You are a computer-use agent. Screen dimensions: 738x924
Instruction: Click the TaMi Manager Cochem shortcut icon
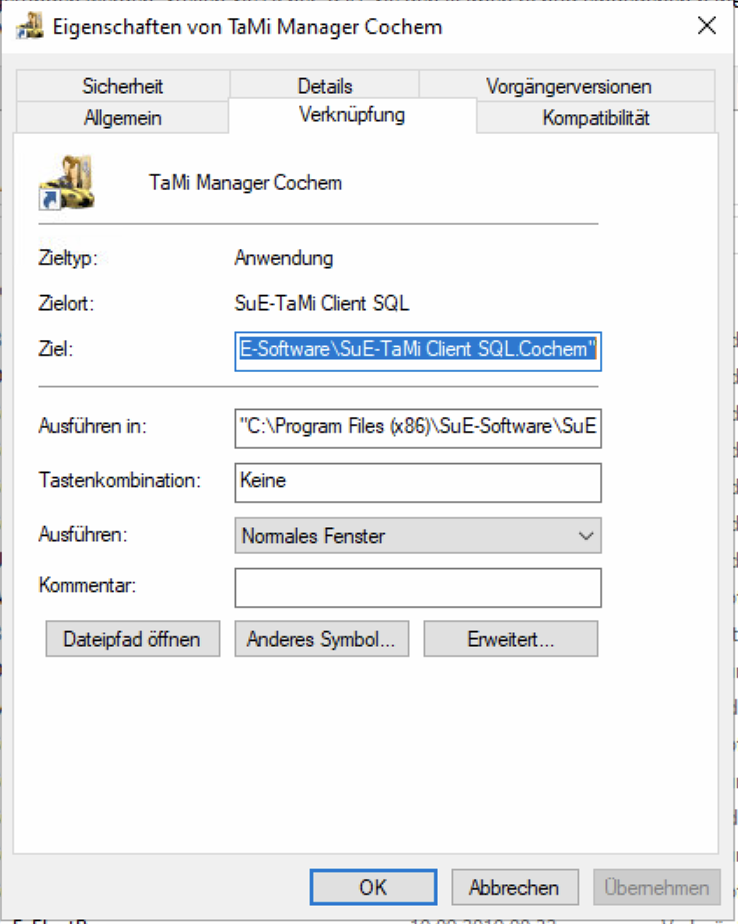coord(67,182)
